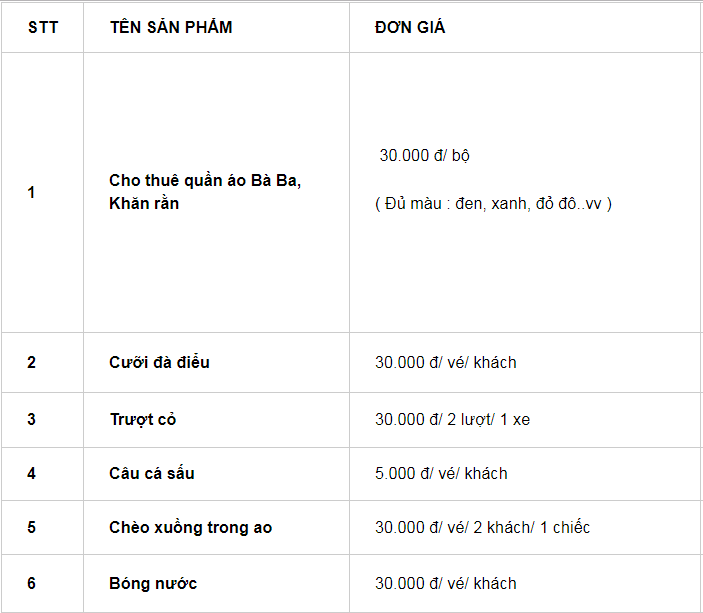Click the TÊN SẢN PHẨM header
The height and width of the screenshot is (613, 703).
(x=171, y=27)
